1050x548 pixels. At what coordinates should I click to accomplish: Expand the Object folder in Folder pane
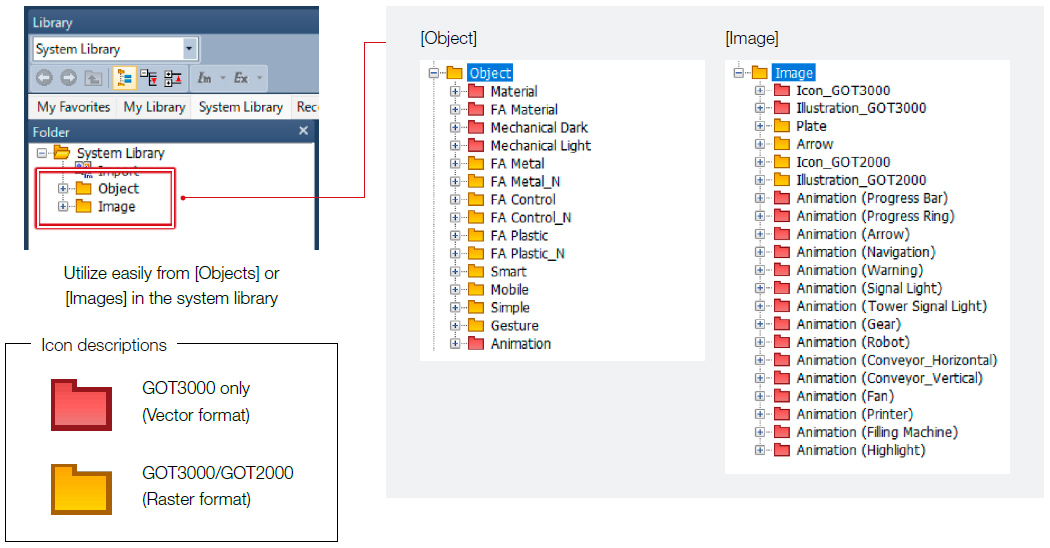pos(65,189)
